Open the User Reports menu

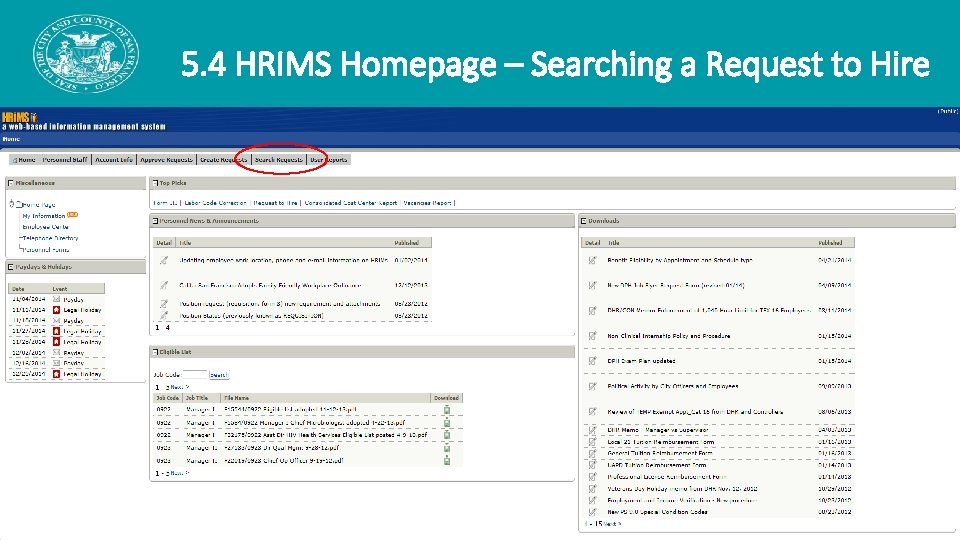click(329, 160)
